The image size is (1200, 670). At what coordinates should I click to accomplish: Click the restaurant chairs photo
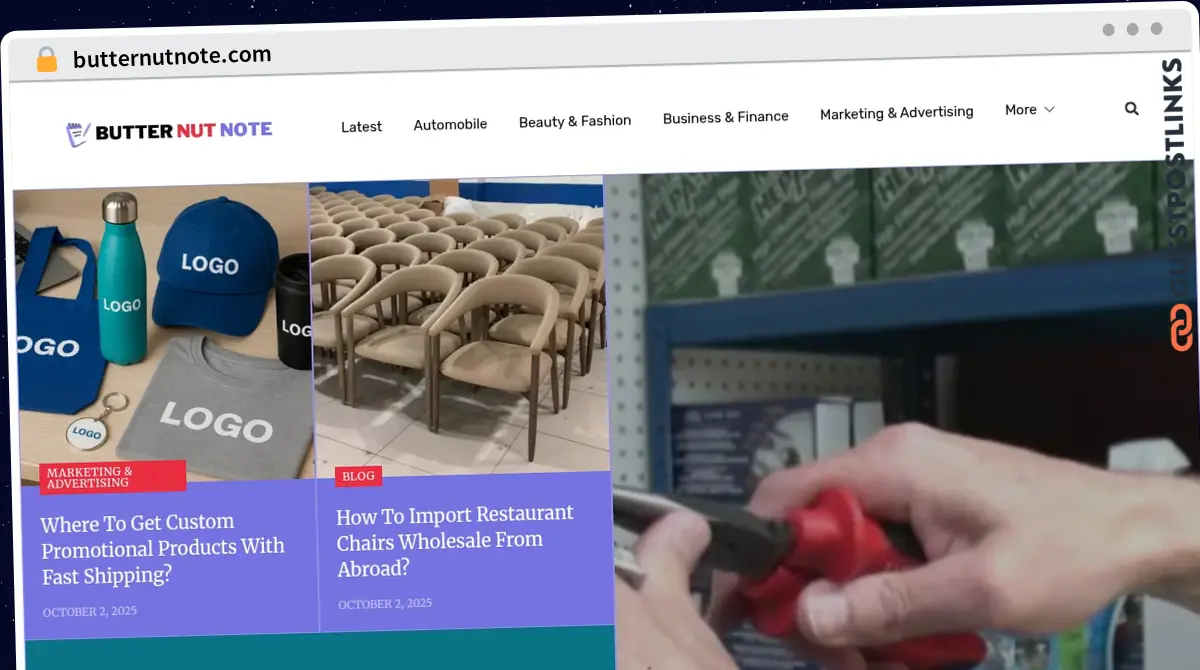[x=458, y=320]
